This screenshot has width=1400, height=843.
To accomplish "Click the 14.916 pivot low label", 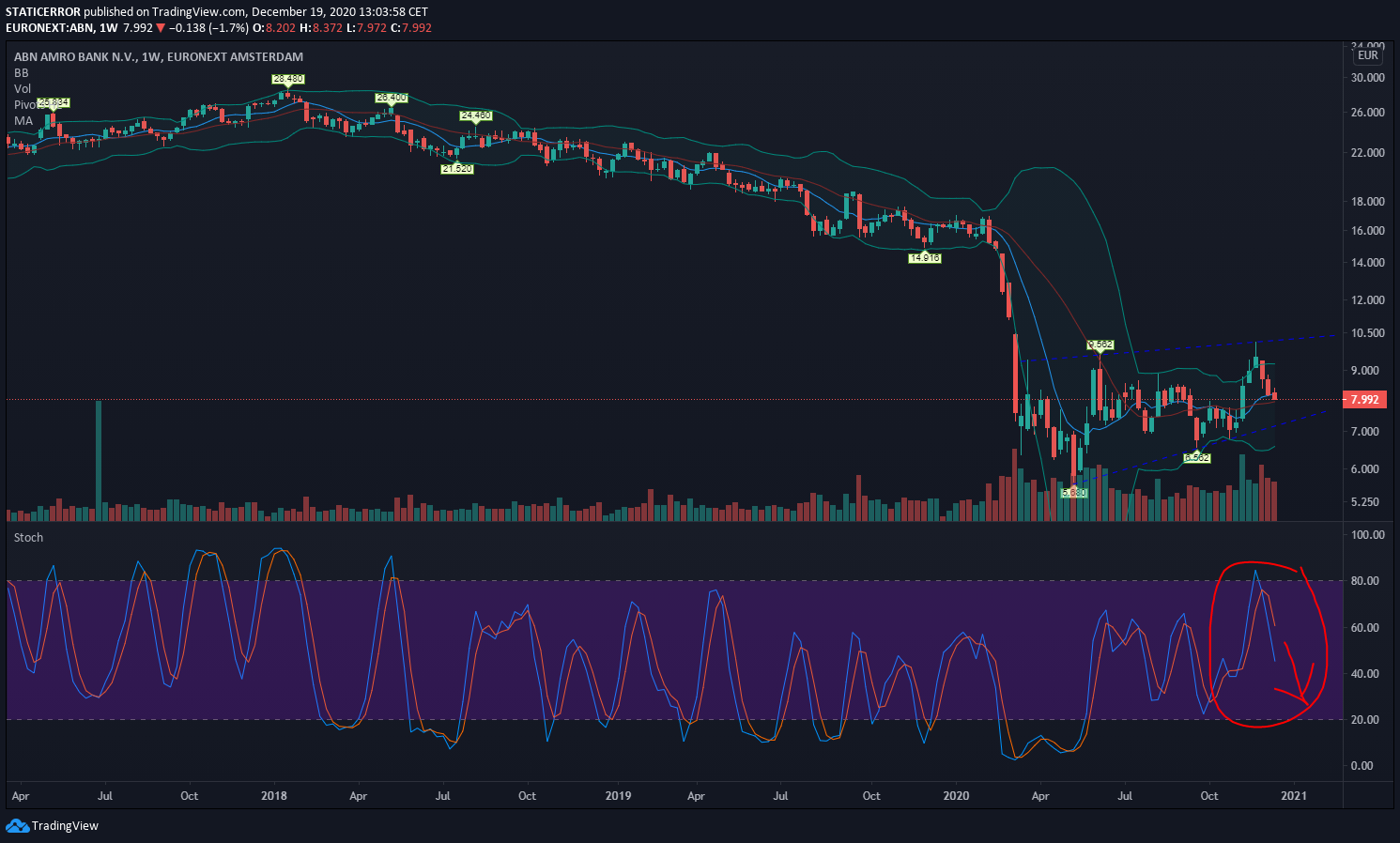I will [x=925, y=257].
